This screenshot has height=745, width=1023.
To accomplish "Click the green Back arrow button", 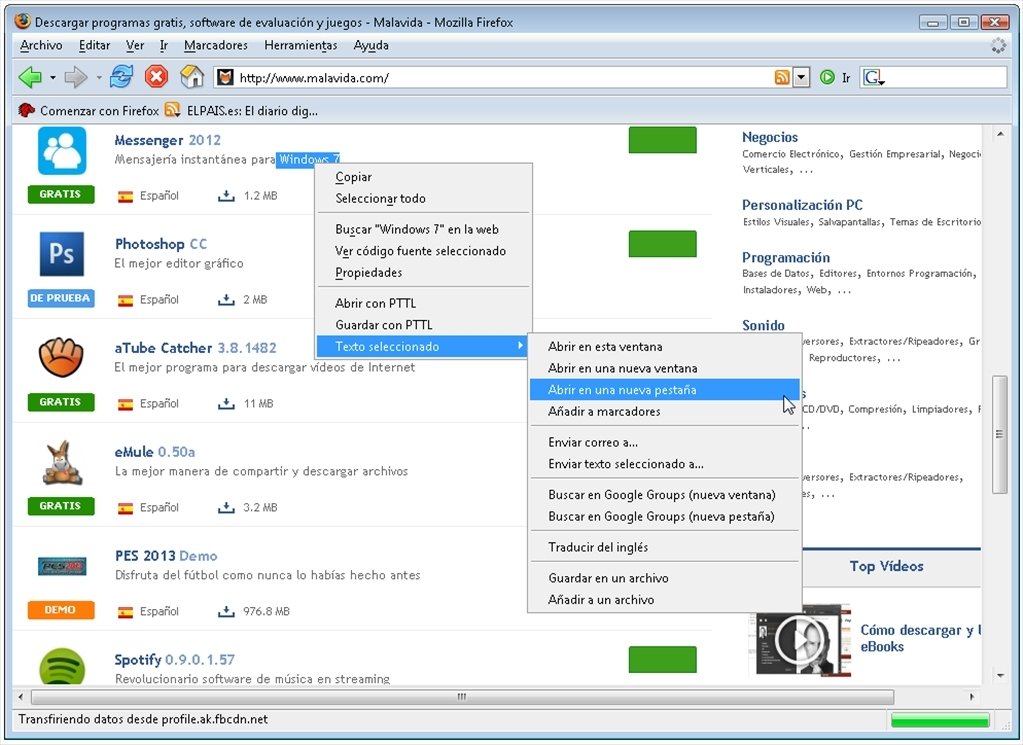I will 30,77.
